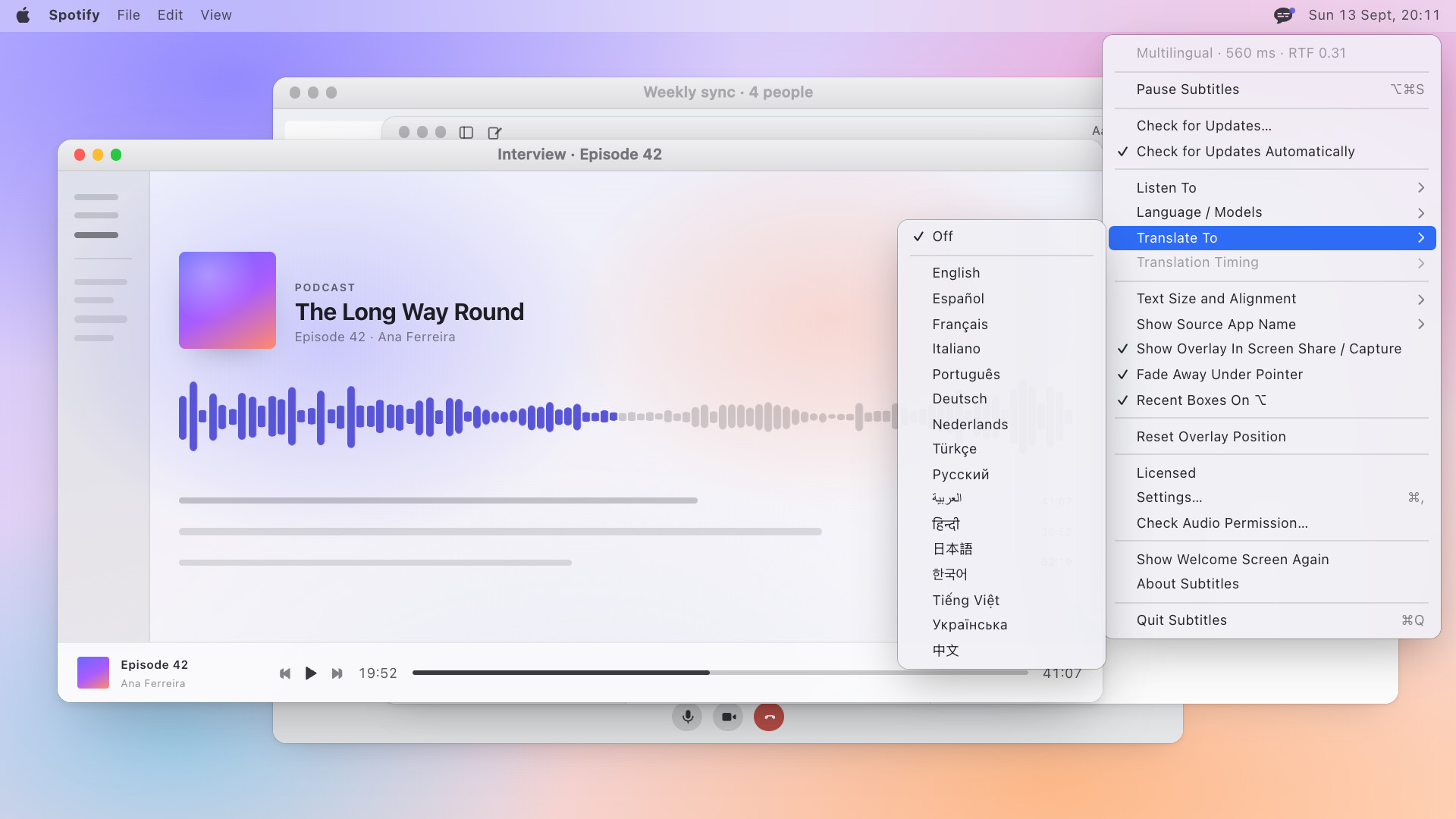Skip to previous track in player
This screenshot has width=1456, height=819.
click(285, 673)
